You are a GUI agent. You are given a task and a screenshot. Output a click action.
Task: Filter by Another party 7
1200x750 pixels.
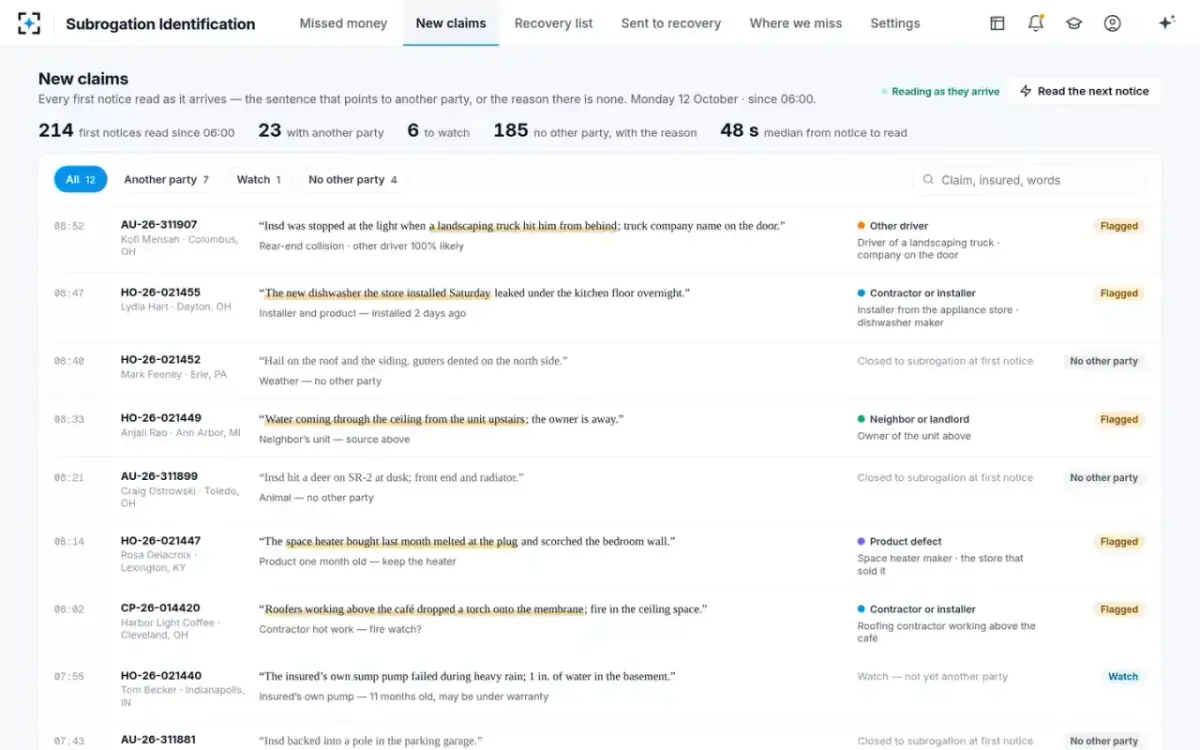pyautogui.click(x=166, y=180)
